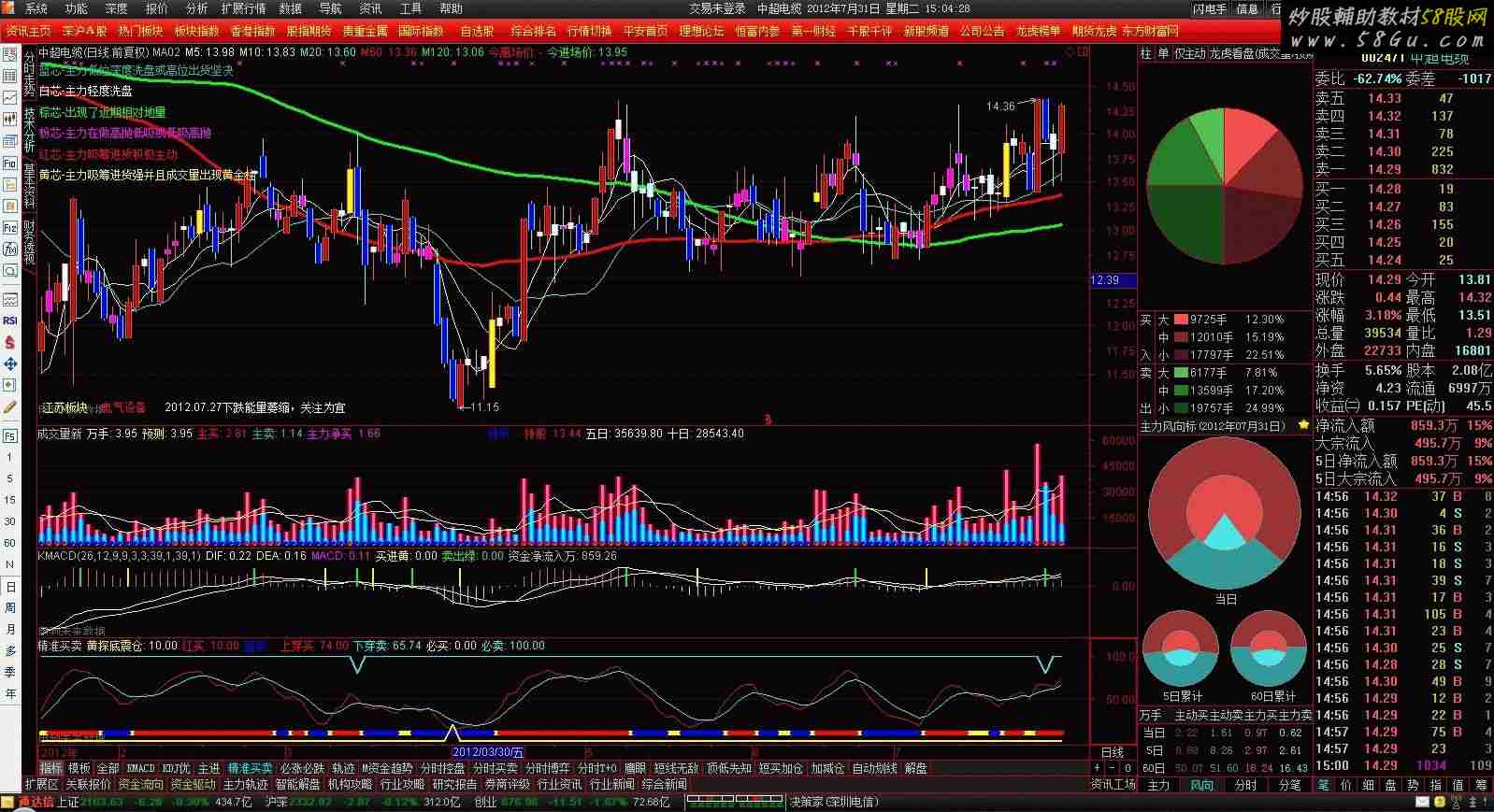This screenshot has height=812, width=1494.
Task: Click the 上证 index label in status bar
Action: click(x=68, y=802)
